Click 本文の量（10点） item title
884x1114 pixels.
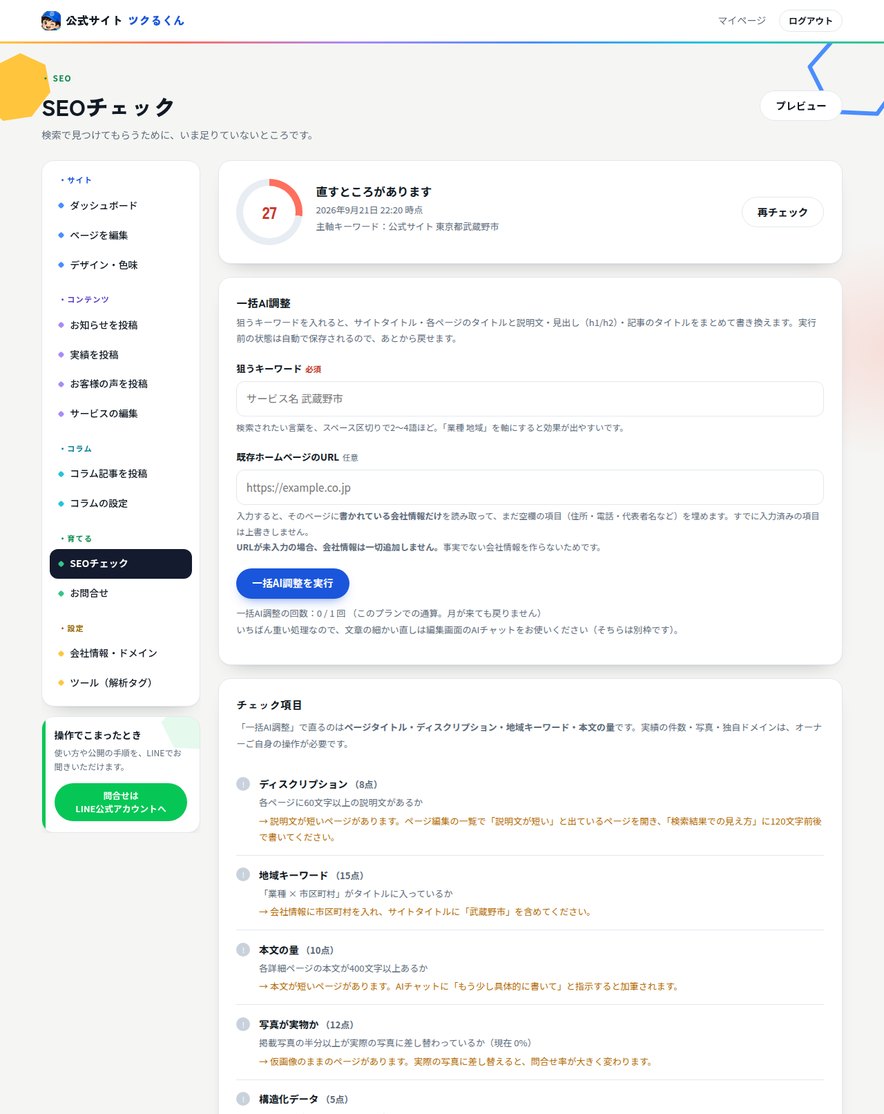pyautogui.click(x=296, y=950)
